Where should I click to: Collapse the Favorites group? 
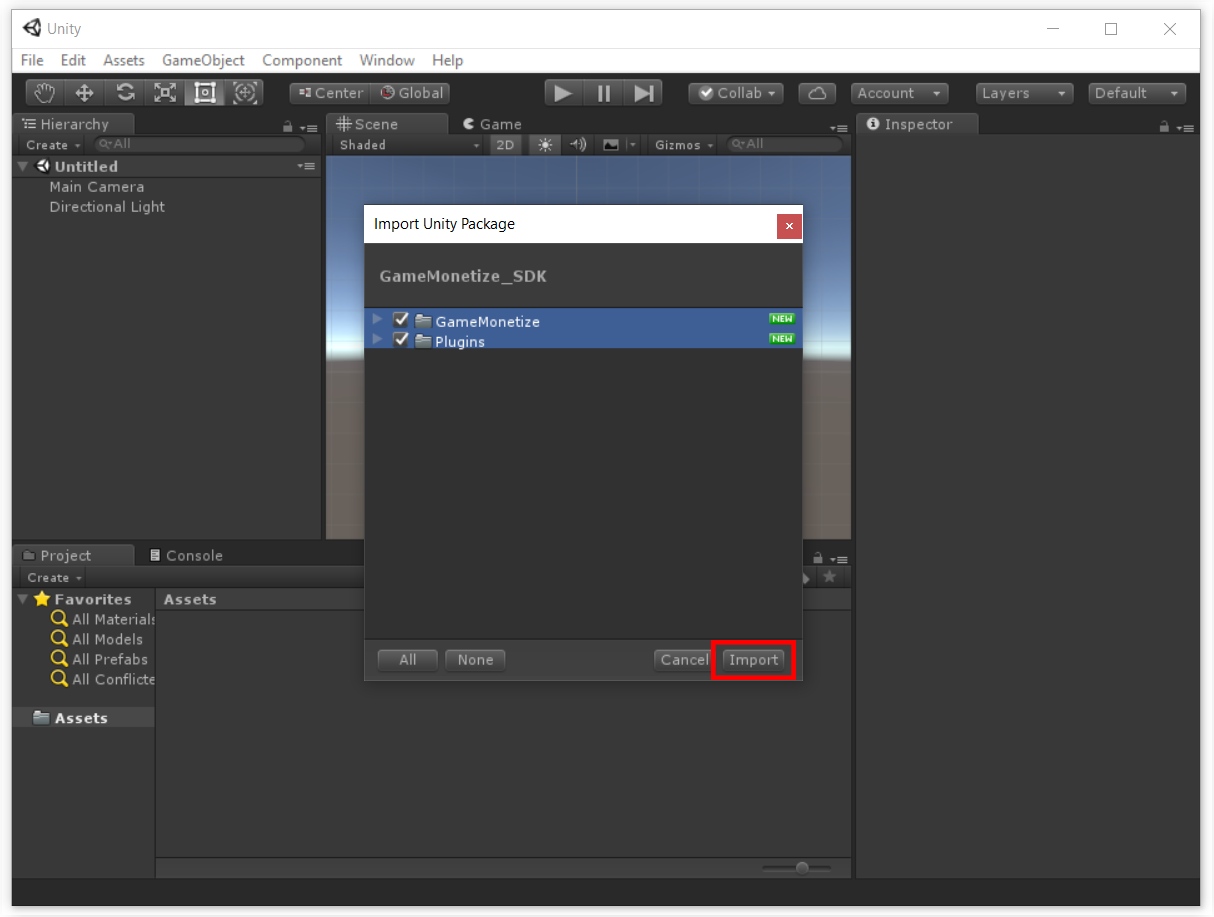tap(23, 599)
